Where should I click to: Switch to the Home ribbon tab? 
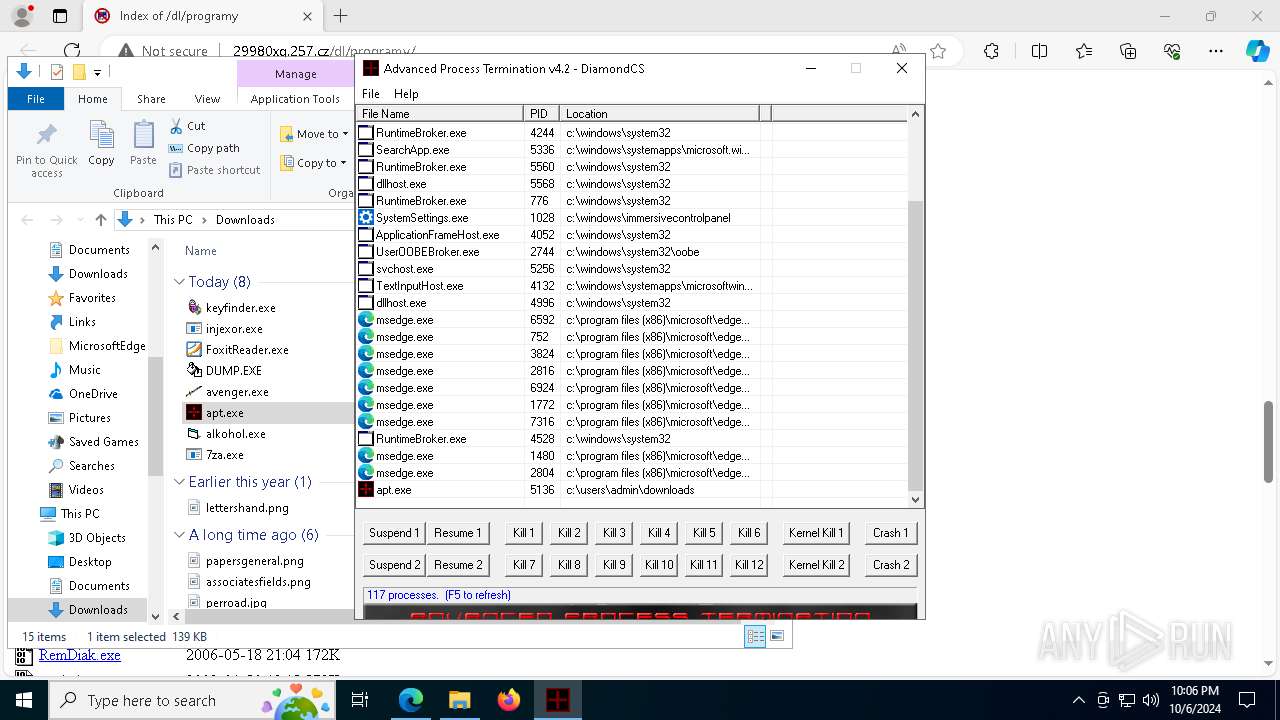92,99
